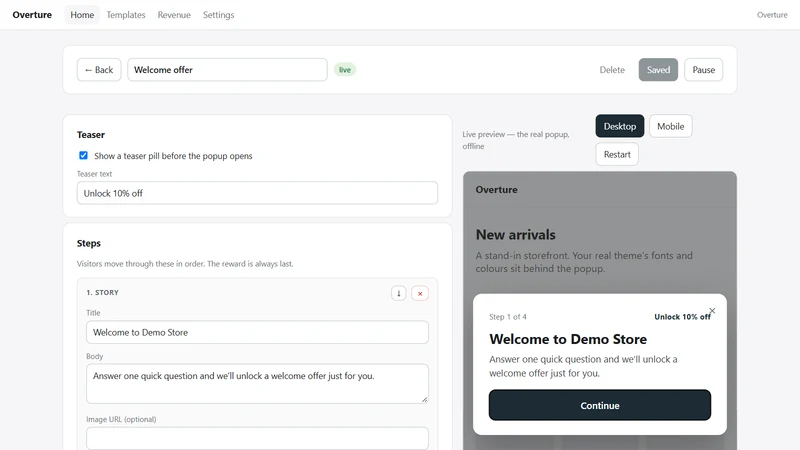The image size is (800, 450).
Task: Switch preview to Mobile
Action: (x=670, y=126)
